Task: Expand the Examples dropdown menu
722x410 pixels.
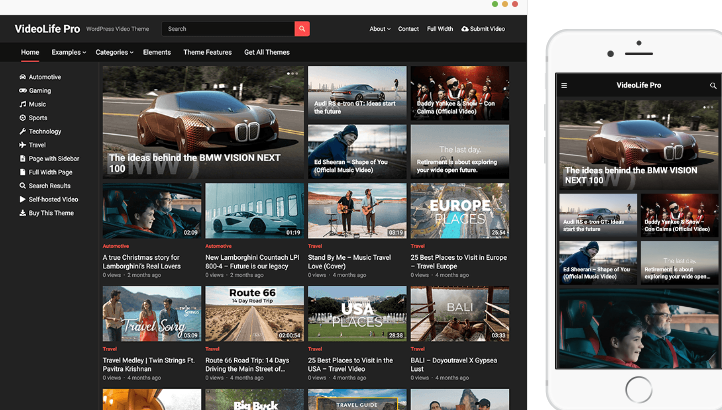Action: 69,52
